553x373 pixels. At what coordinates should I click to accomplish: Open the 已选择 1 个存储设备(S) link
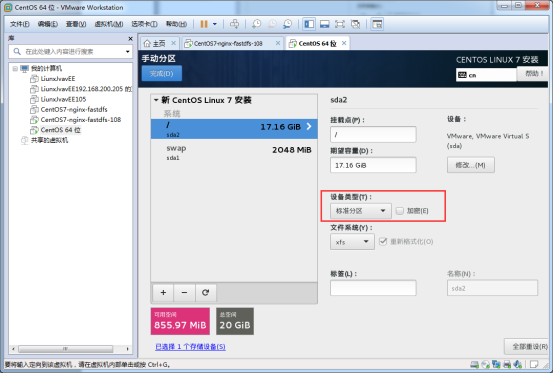pos(190,347)
